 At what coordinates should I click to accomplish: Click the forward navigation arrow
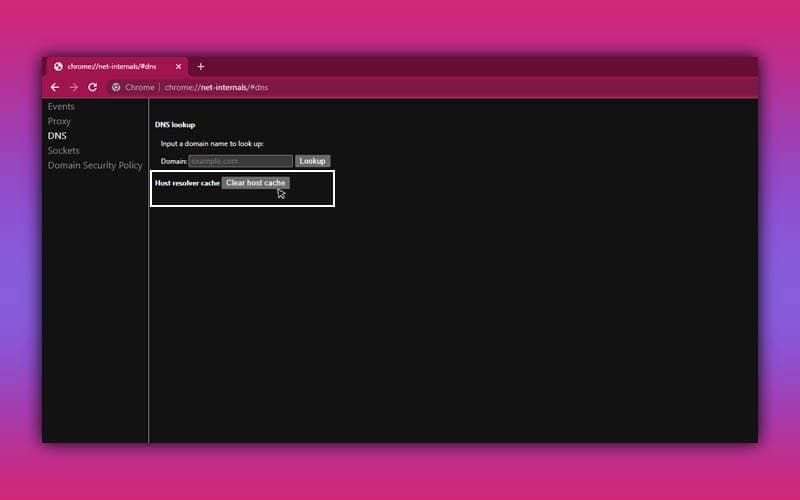[73, 87]
